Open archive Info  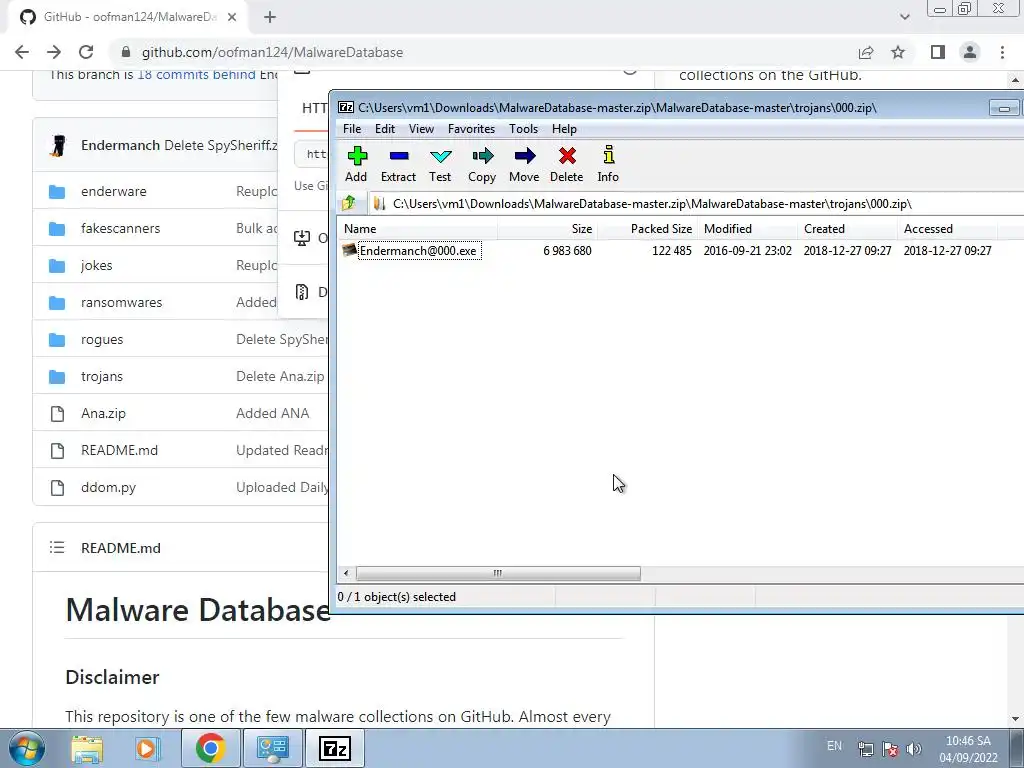(608, 164)
